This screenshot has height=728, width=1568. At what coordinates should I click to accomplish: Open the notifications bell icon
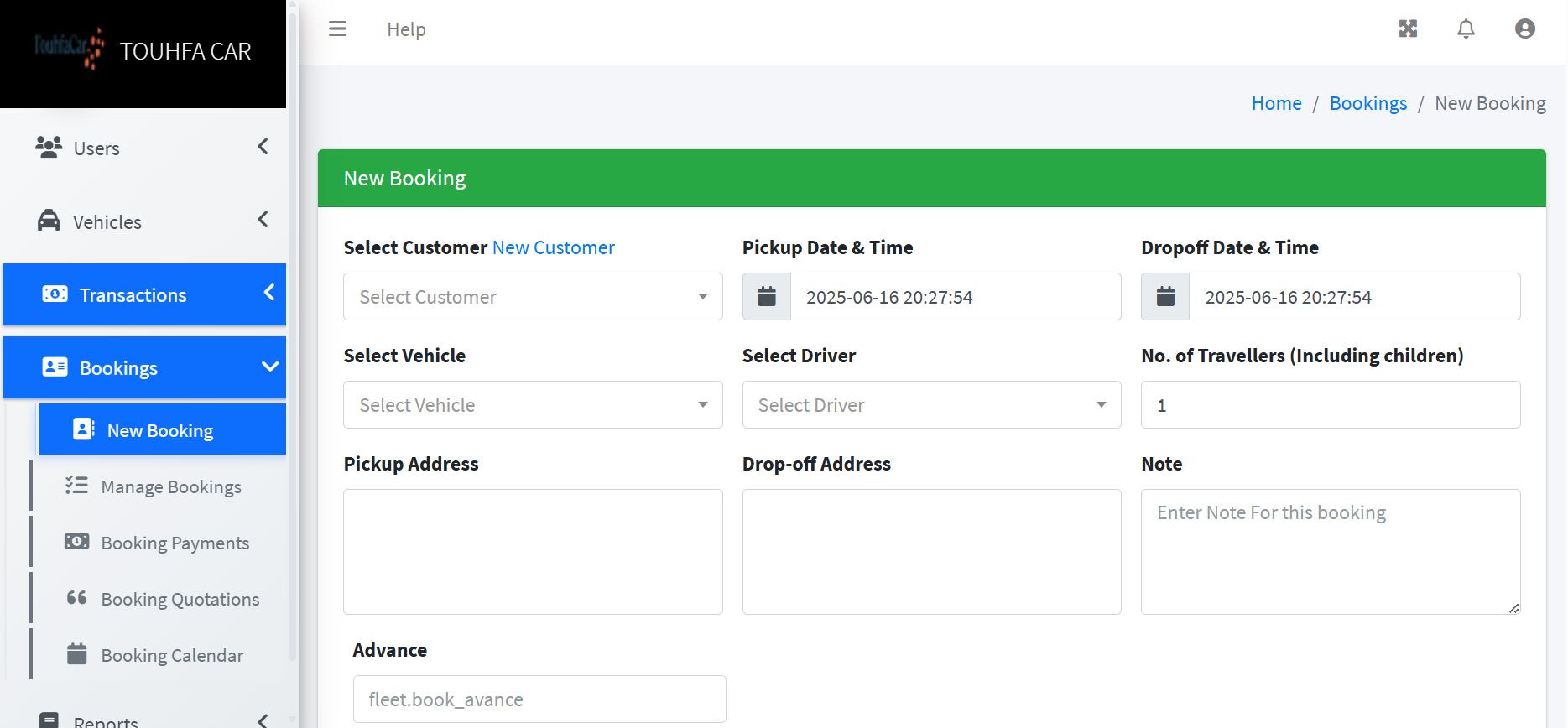click(x=1466, y=29)
